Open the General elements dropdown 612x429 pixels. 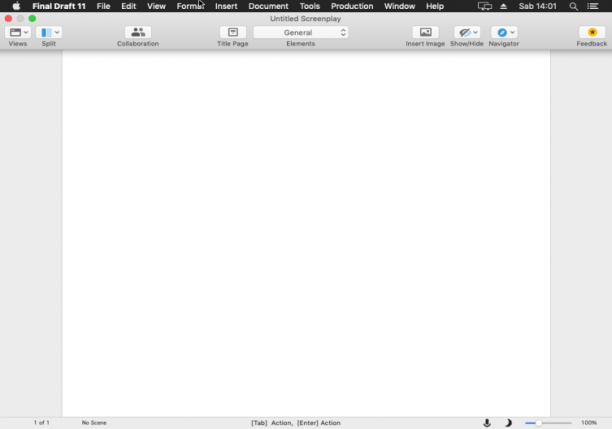[x=301, y=32]
